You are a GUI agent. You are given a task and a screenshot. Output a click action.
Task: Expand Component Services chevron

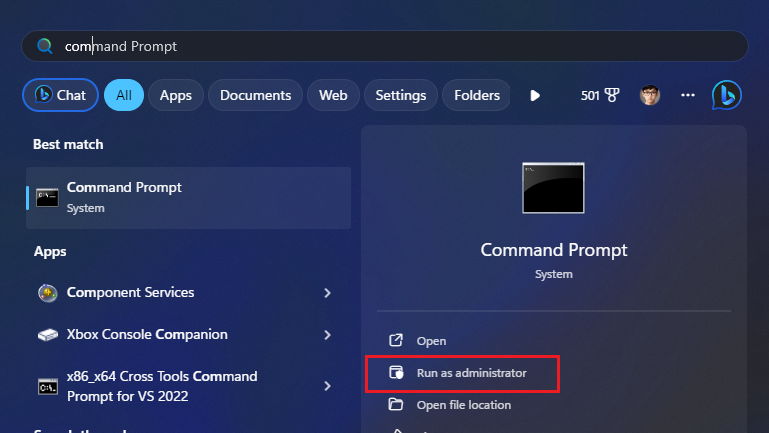click(327, 293)
